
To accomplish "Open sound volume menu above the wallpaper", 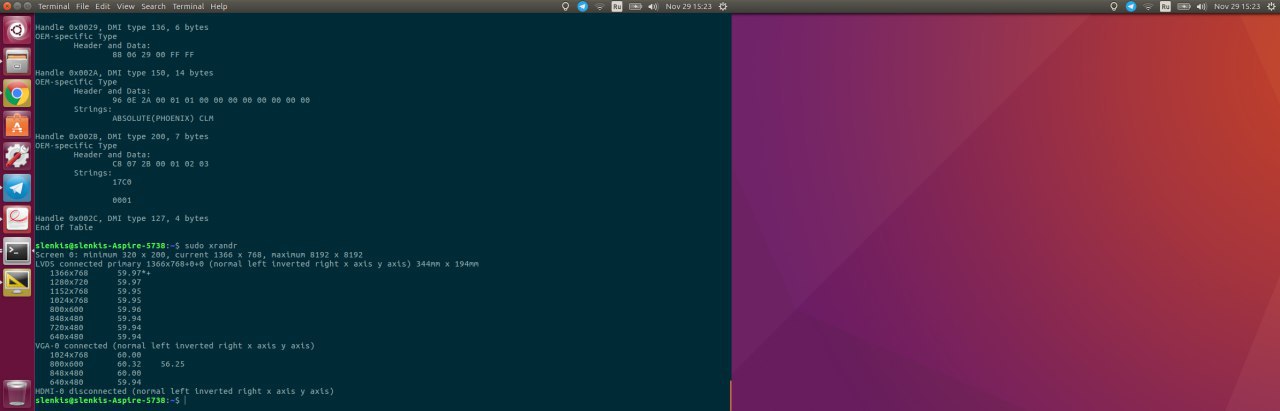I will tap(1201, 6).
